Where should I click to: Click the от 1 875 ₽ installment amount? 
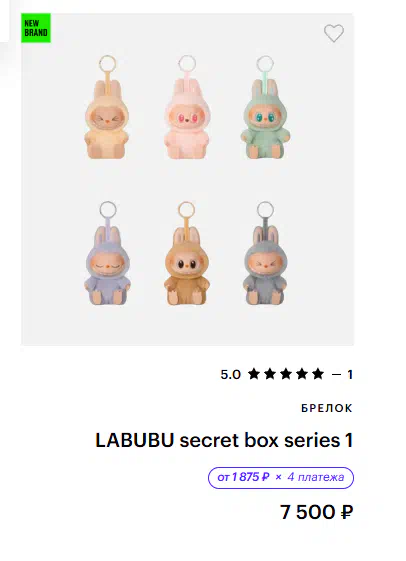tap(243, 477)
